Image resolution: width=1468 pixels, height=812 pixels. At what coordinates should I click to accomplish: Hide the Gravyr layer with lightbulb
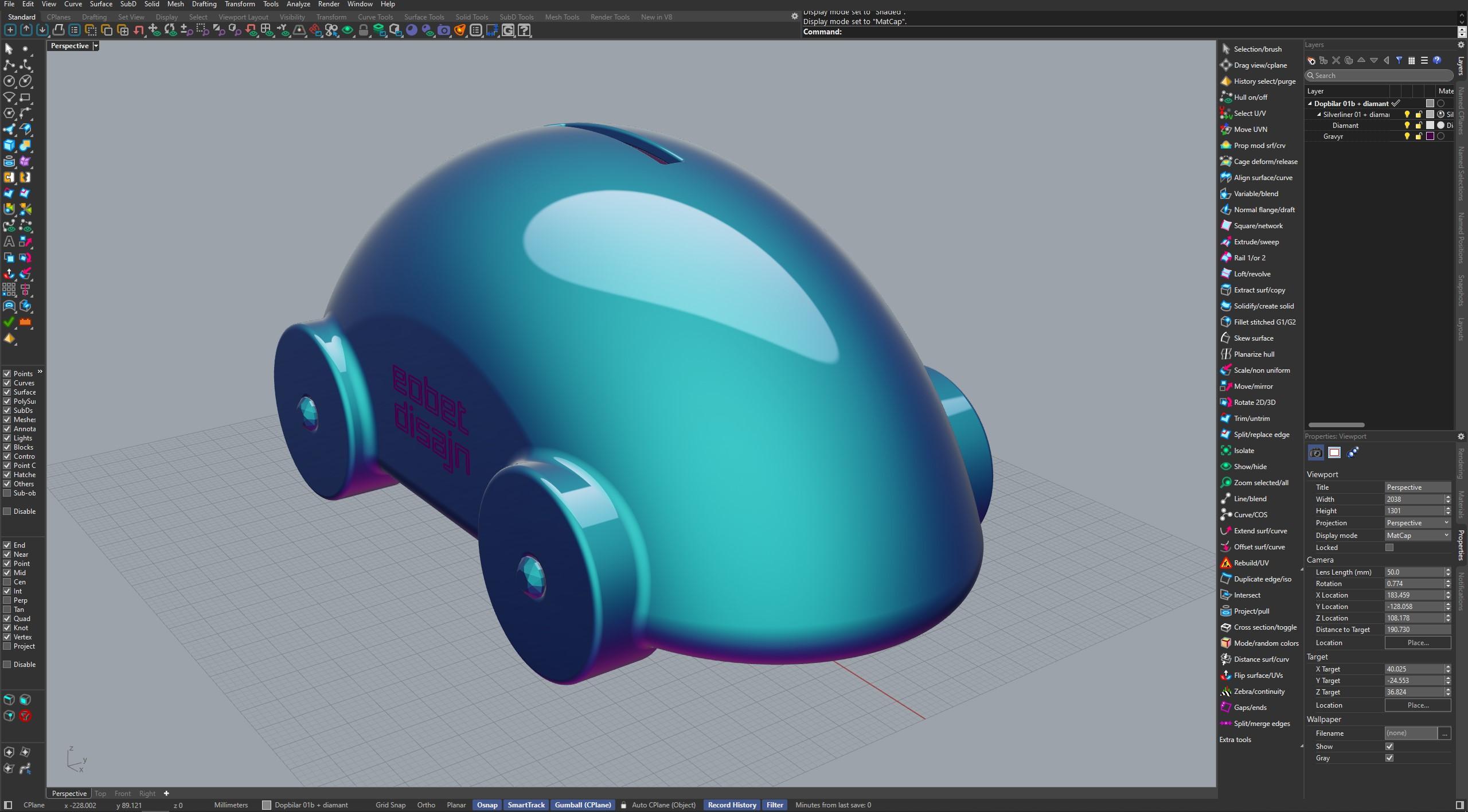tap(1407, 136)
